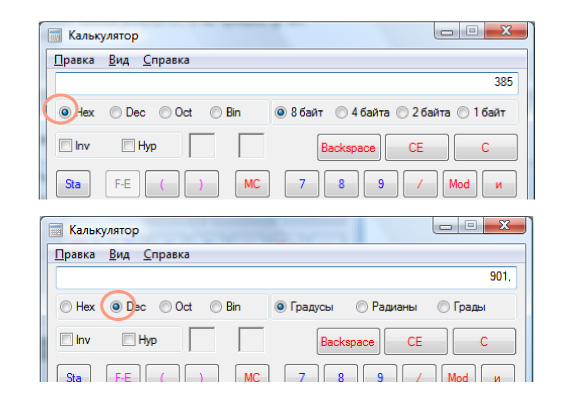
Task: Choose the 8 байт word size
Action: 280,112
